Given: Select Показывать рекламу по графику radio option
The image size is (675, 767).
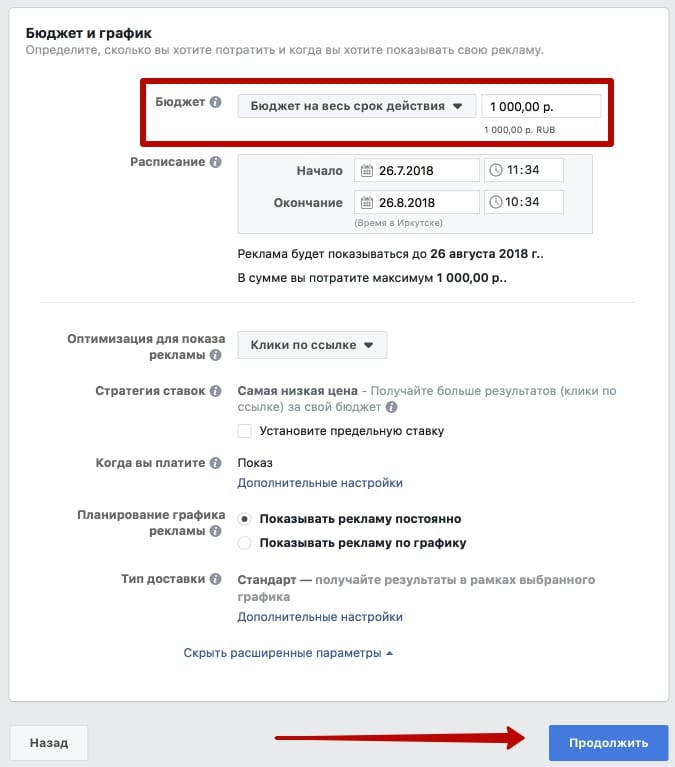Looking at the screenshot, I should point(245,542).
